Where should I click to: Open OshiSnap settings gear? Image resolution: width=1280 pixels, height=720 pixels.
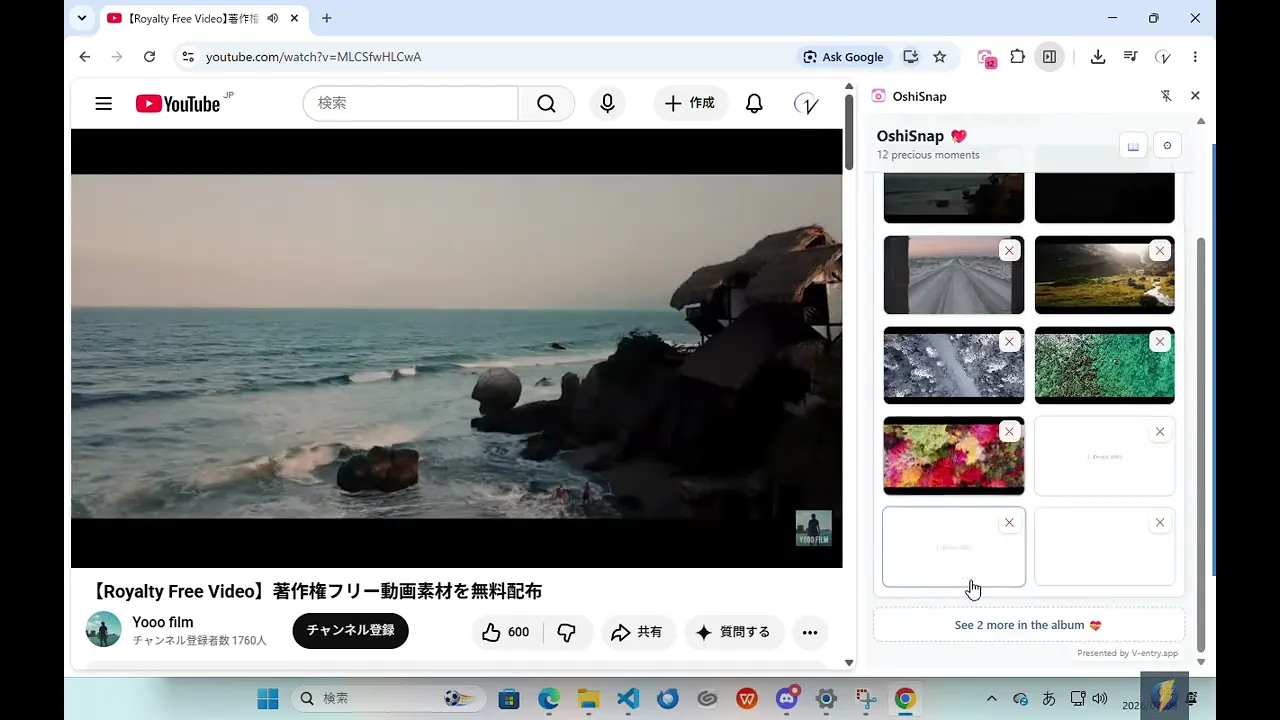1167,146
